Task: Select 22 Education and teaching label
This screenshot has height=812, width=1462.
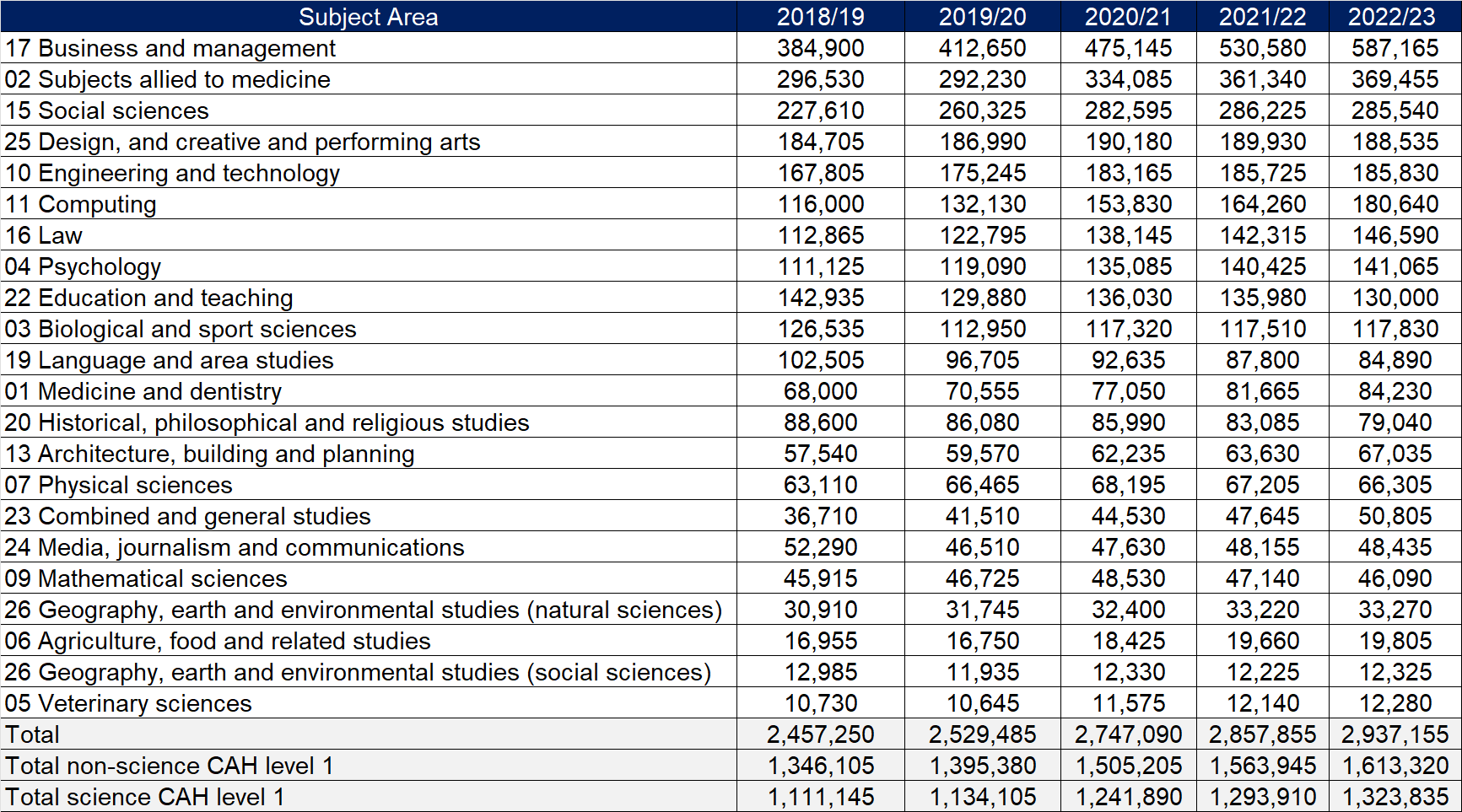Action: [x=149, y=298]
